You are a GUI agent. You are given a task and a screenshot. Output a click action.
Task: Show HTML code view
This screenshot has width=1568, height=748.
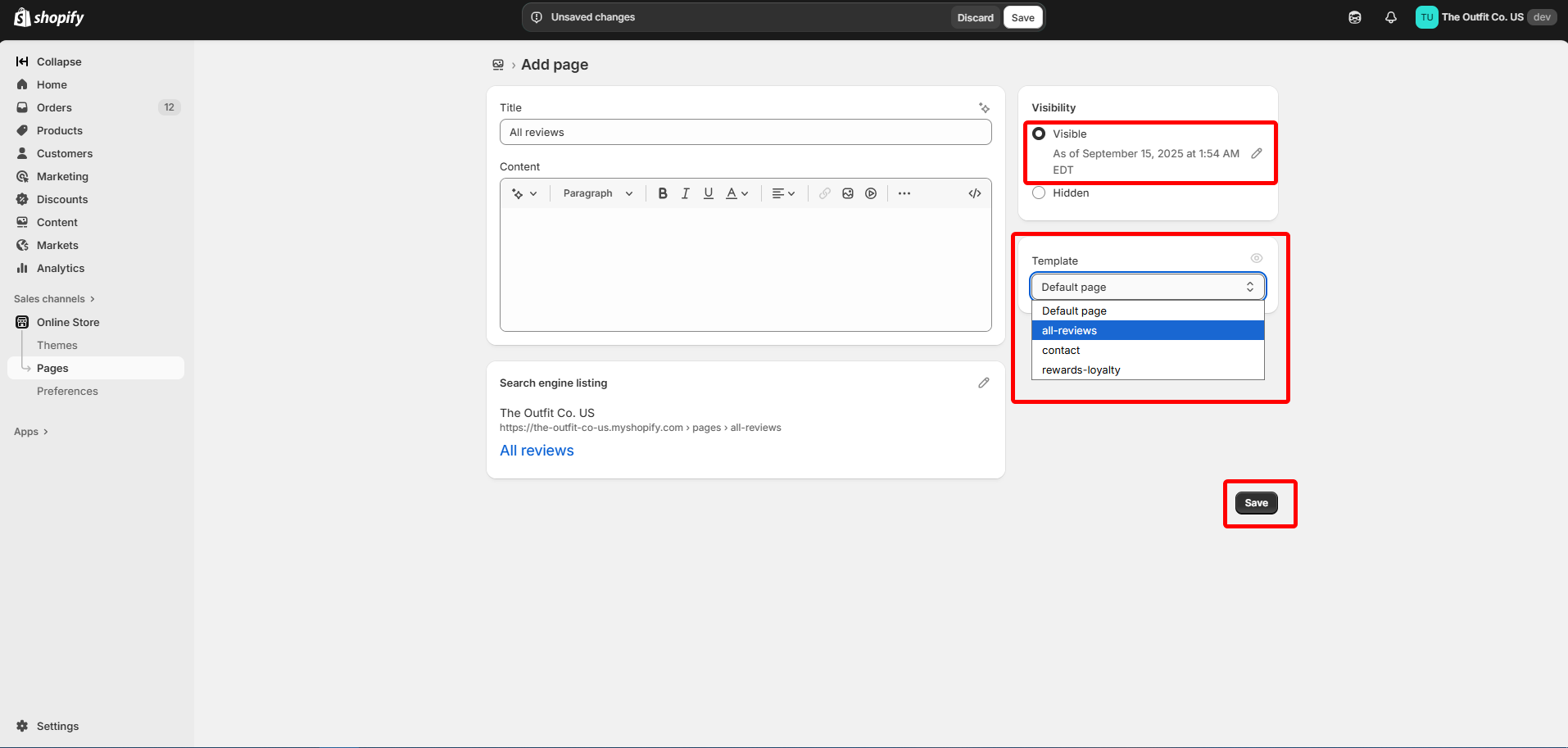click(x=975, y=193)
